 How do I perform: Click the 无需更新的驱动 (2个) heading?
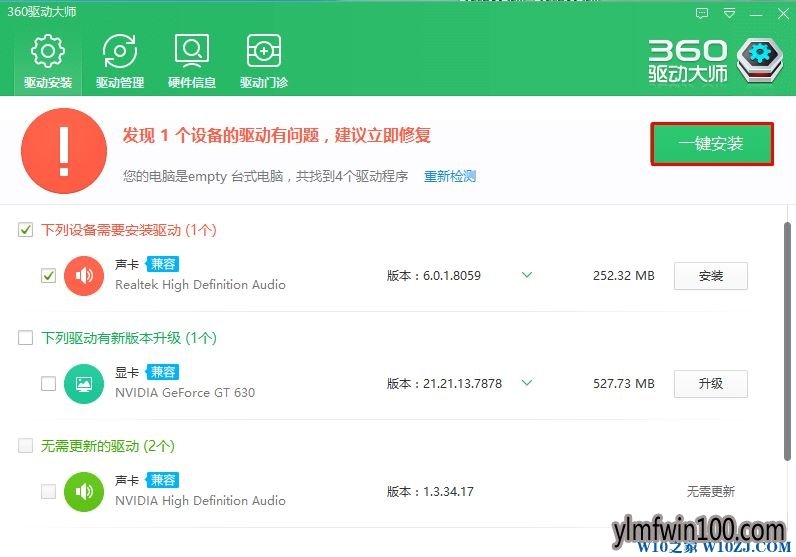[108, 446]
